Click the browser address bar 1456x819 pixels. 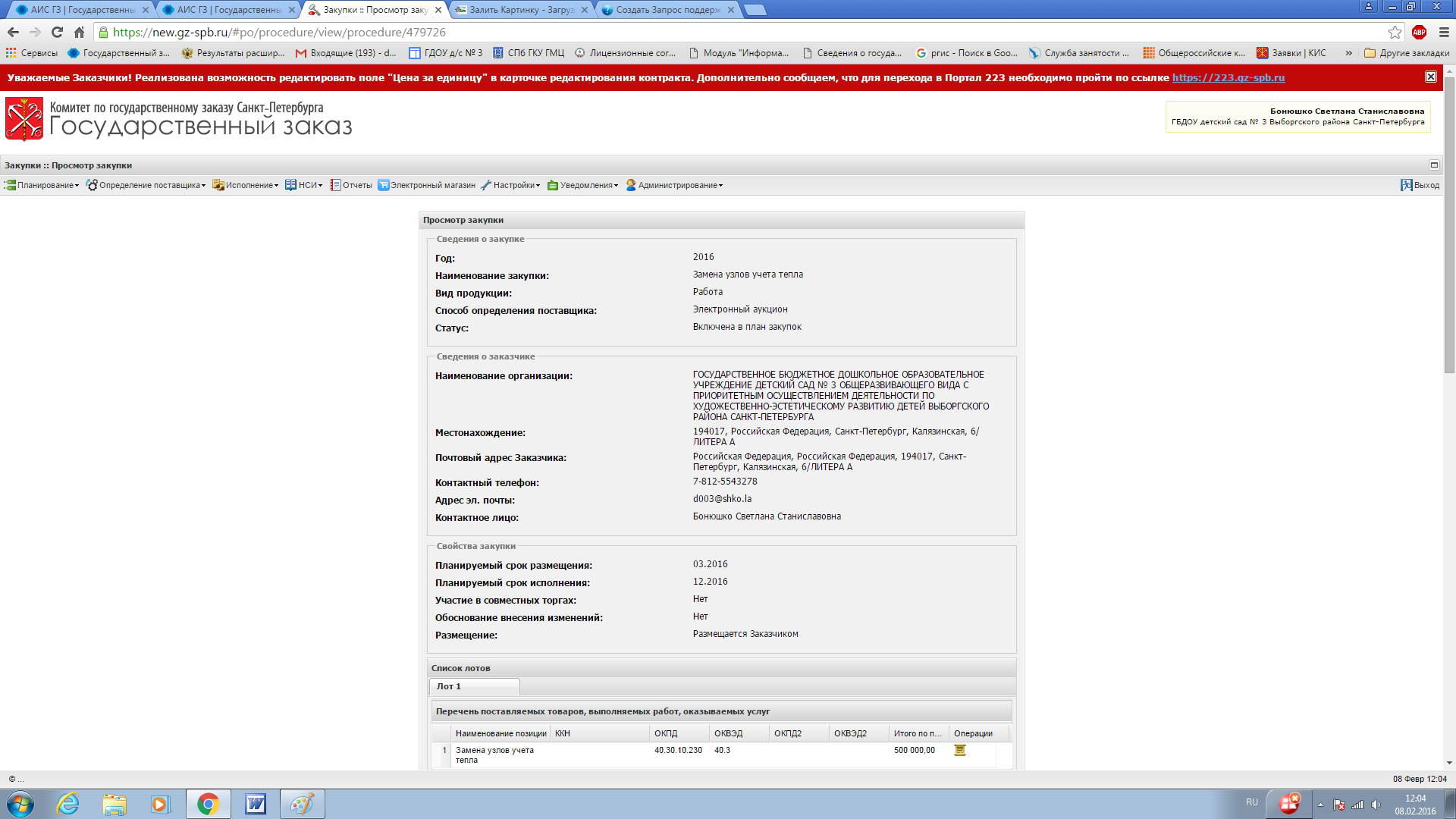tap(682, 32)
